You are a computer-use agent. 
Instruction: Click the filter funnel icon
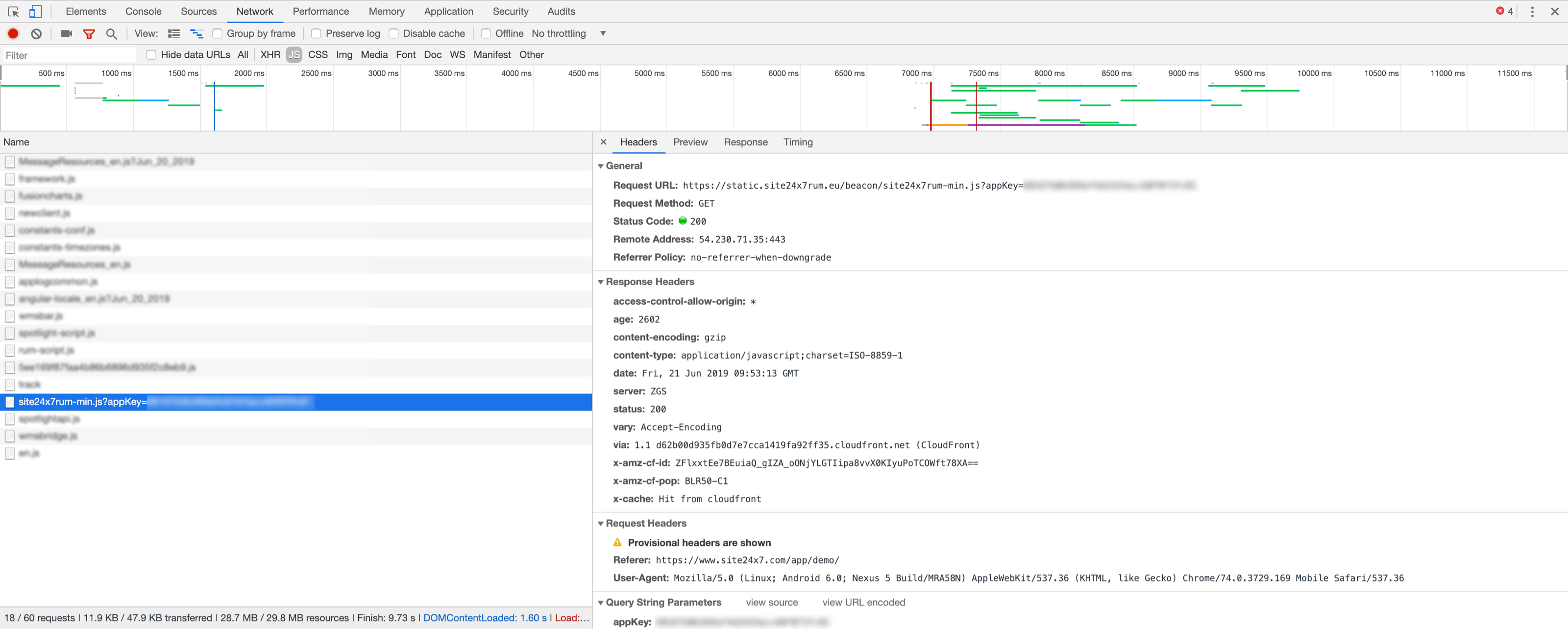pyautogui.click(x=89, y=33)
